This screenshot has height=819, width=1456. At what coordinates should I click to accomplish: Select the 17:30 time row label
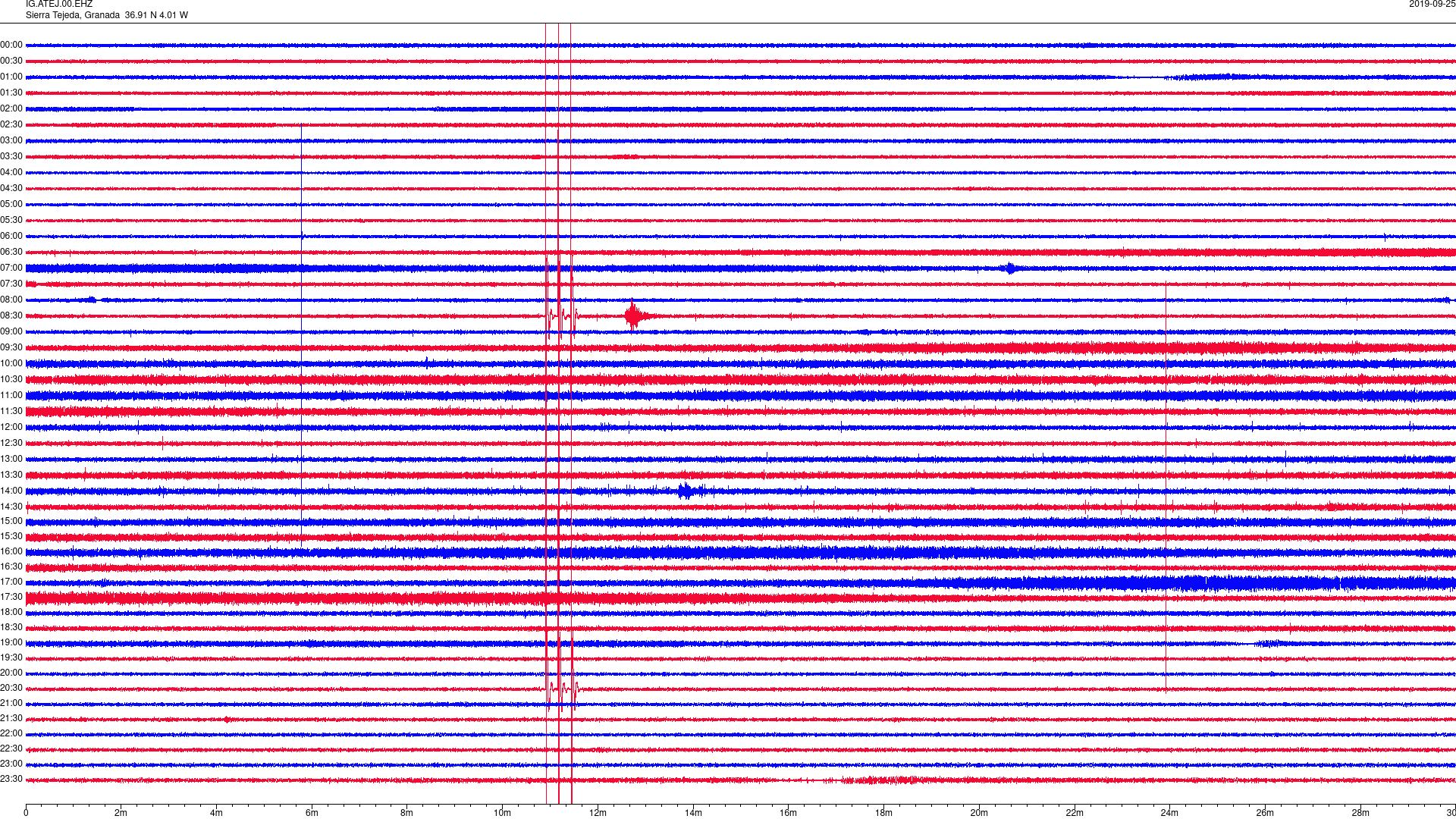click(x=11, y=598)
